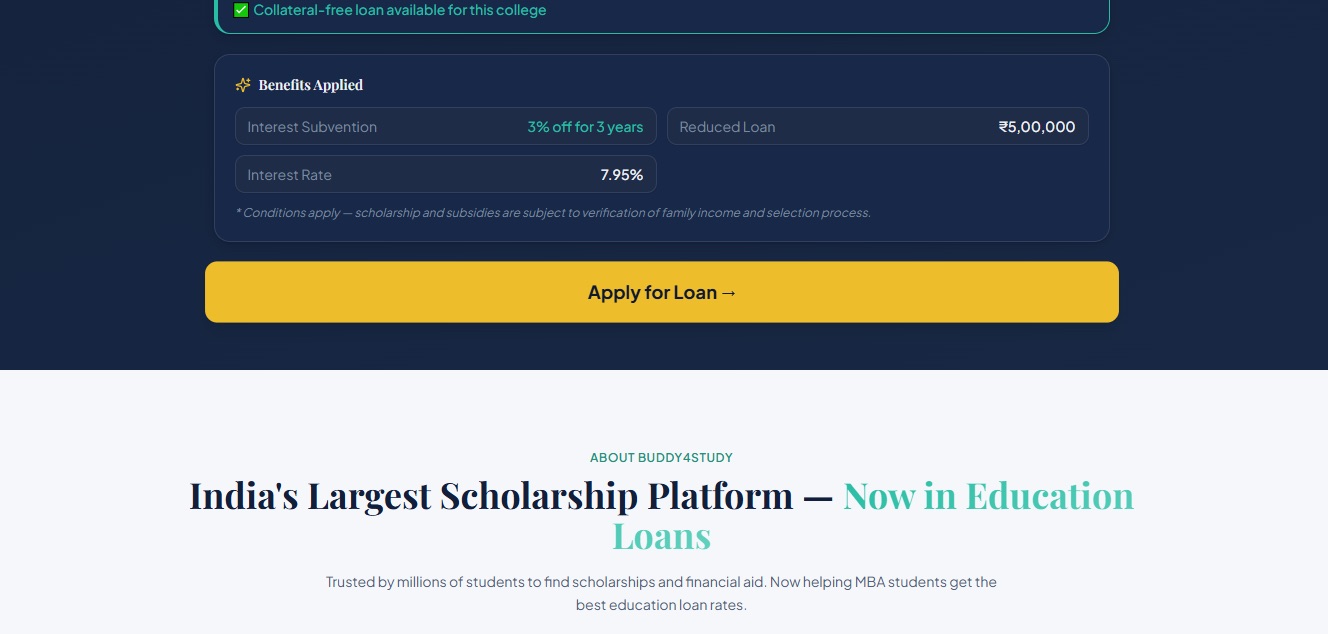Click the 3% off for 3 years value

[586, 127]
